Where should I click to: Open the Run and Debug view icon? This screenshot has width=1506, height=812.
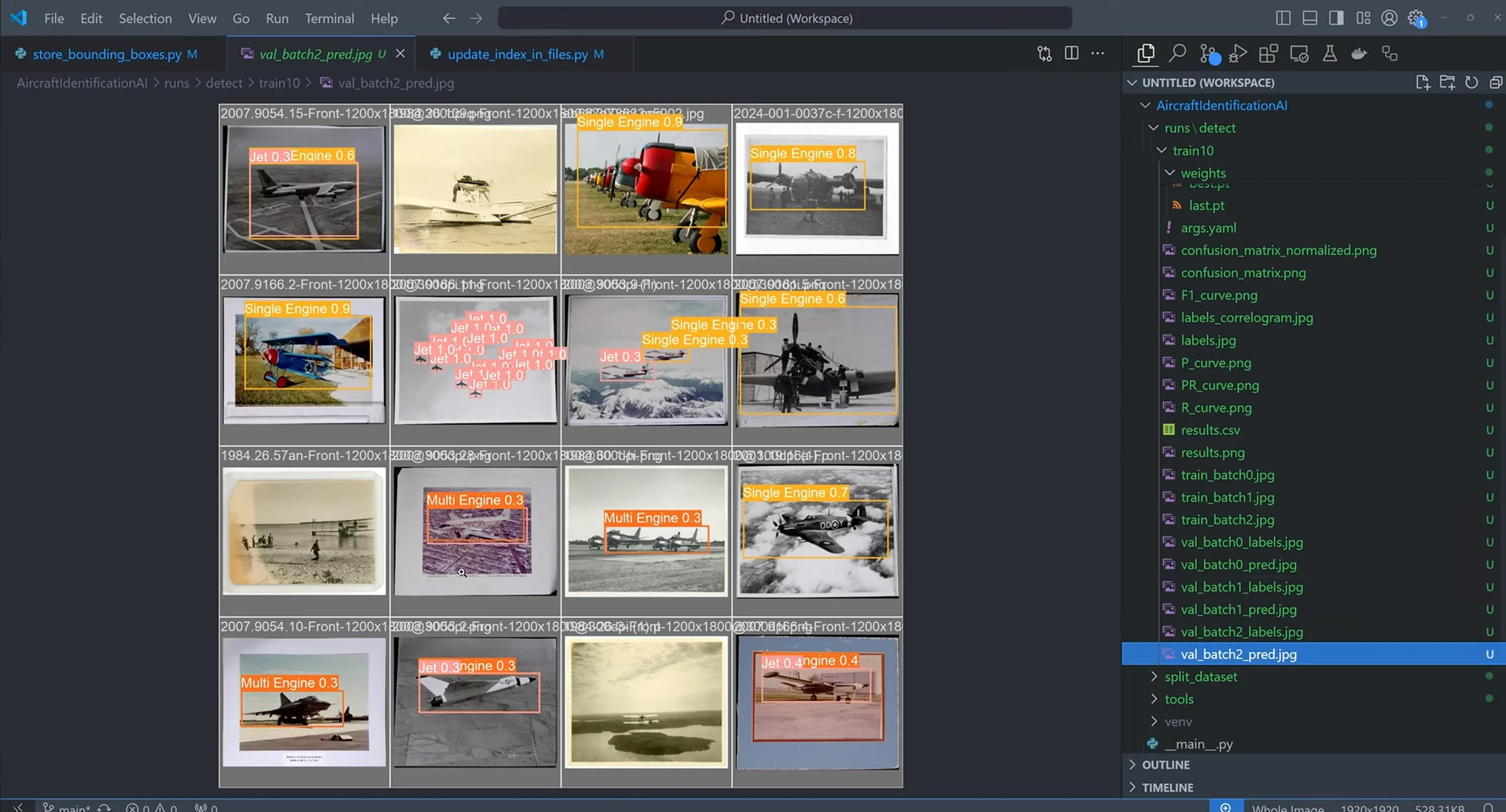click(x=1238, y=54)
